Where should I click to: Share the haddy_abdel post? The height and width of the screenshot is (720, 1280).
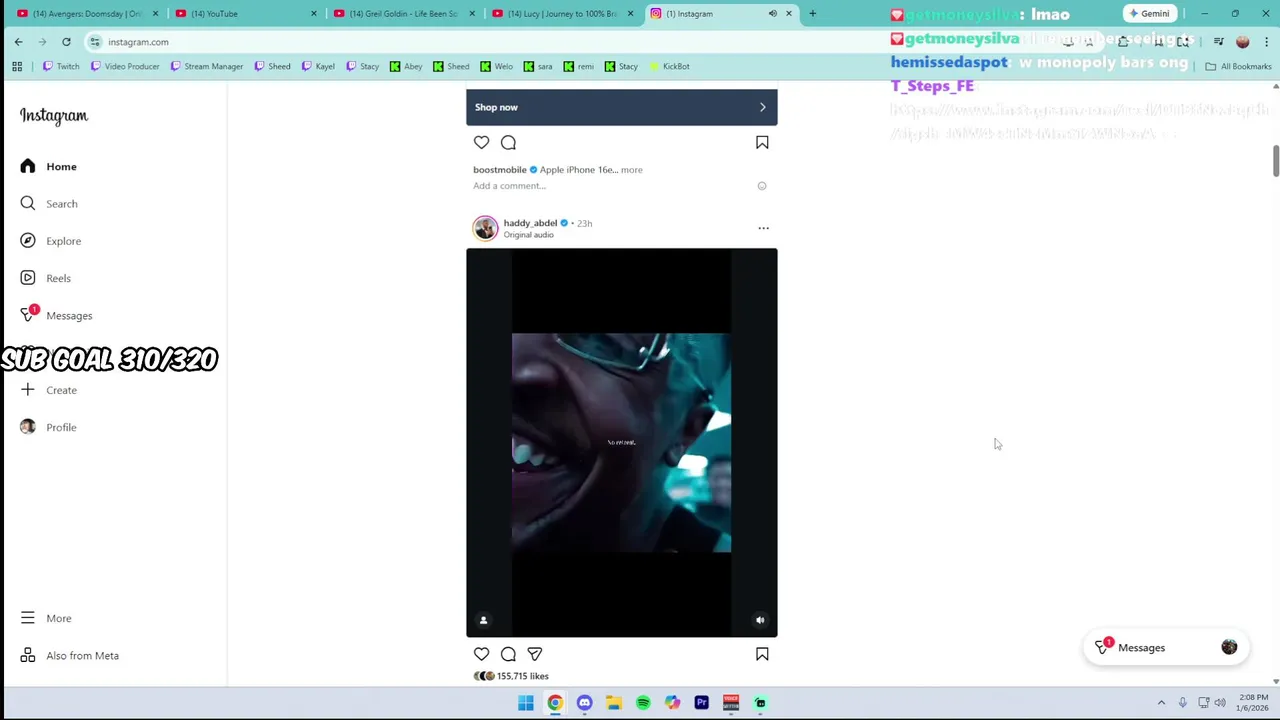pyautogui.click(x=535, y=654)
